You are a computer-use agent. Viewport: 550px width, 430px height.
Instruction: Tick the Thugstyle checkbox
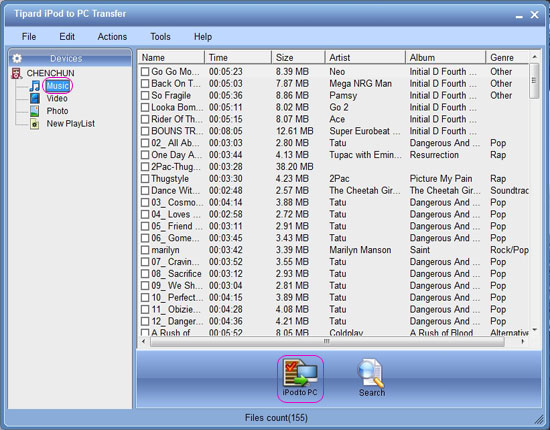click(145, 179)
